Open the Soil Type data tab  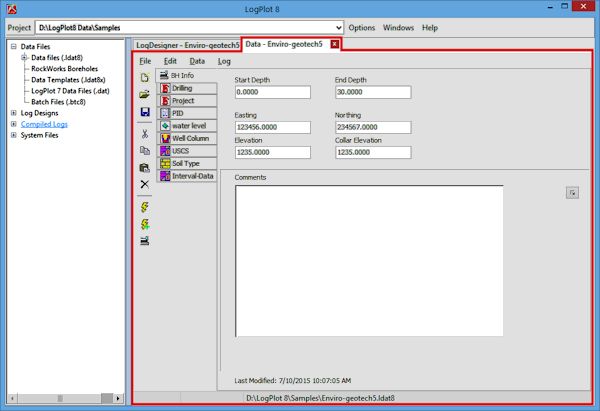click(187, 163)
